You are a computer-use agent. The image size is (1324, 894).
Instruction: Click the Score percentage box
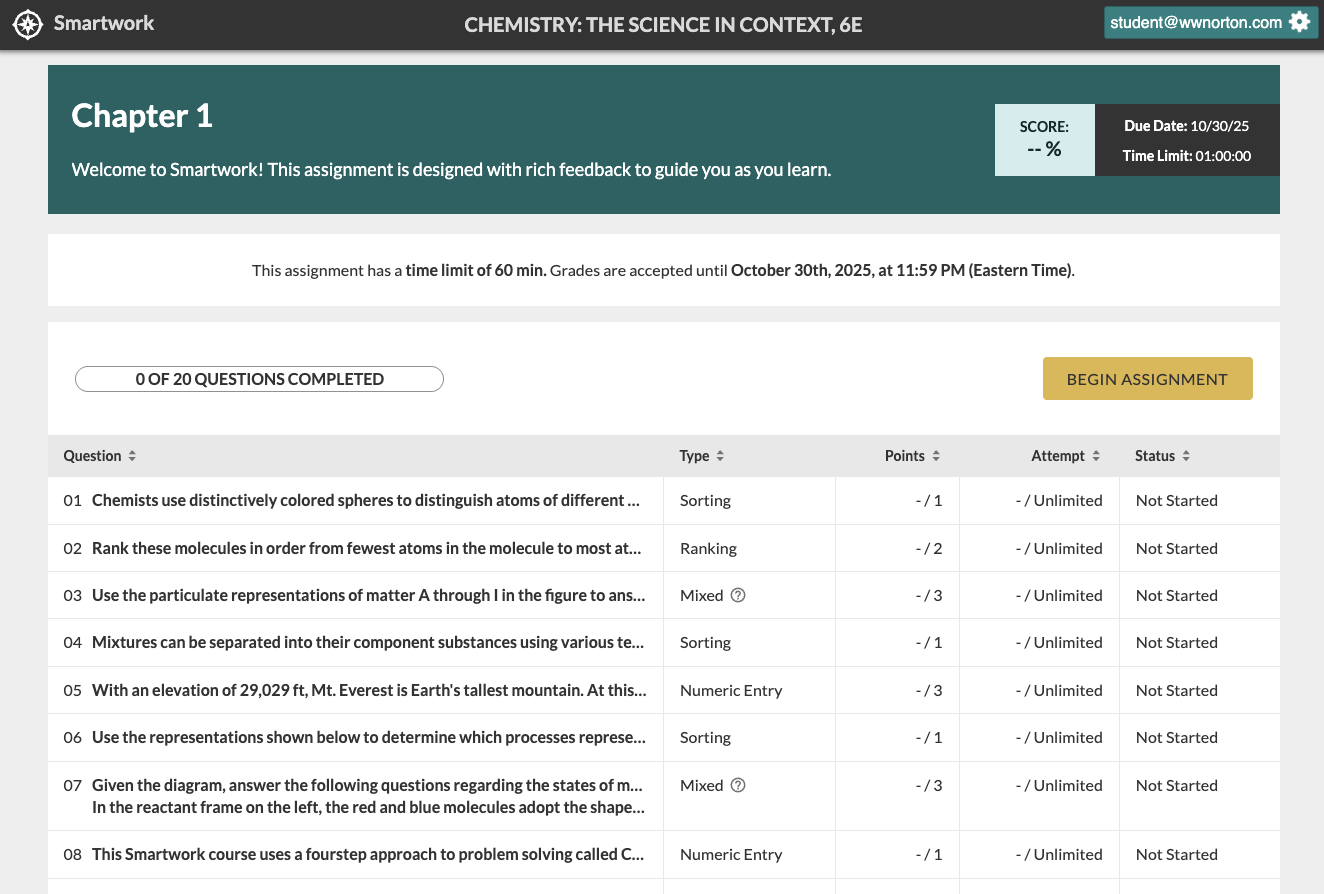[x=1044, y=140]
